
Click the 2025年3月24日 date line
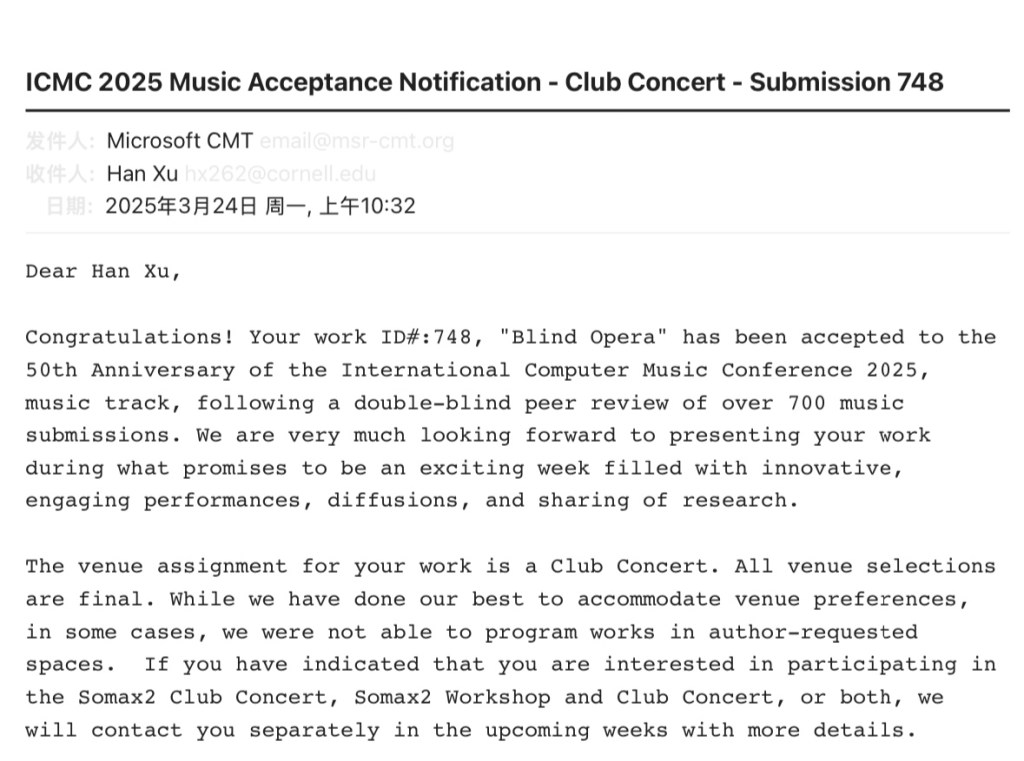click(x=260, y=207)
